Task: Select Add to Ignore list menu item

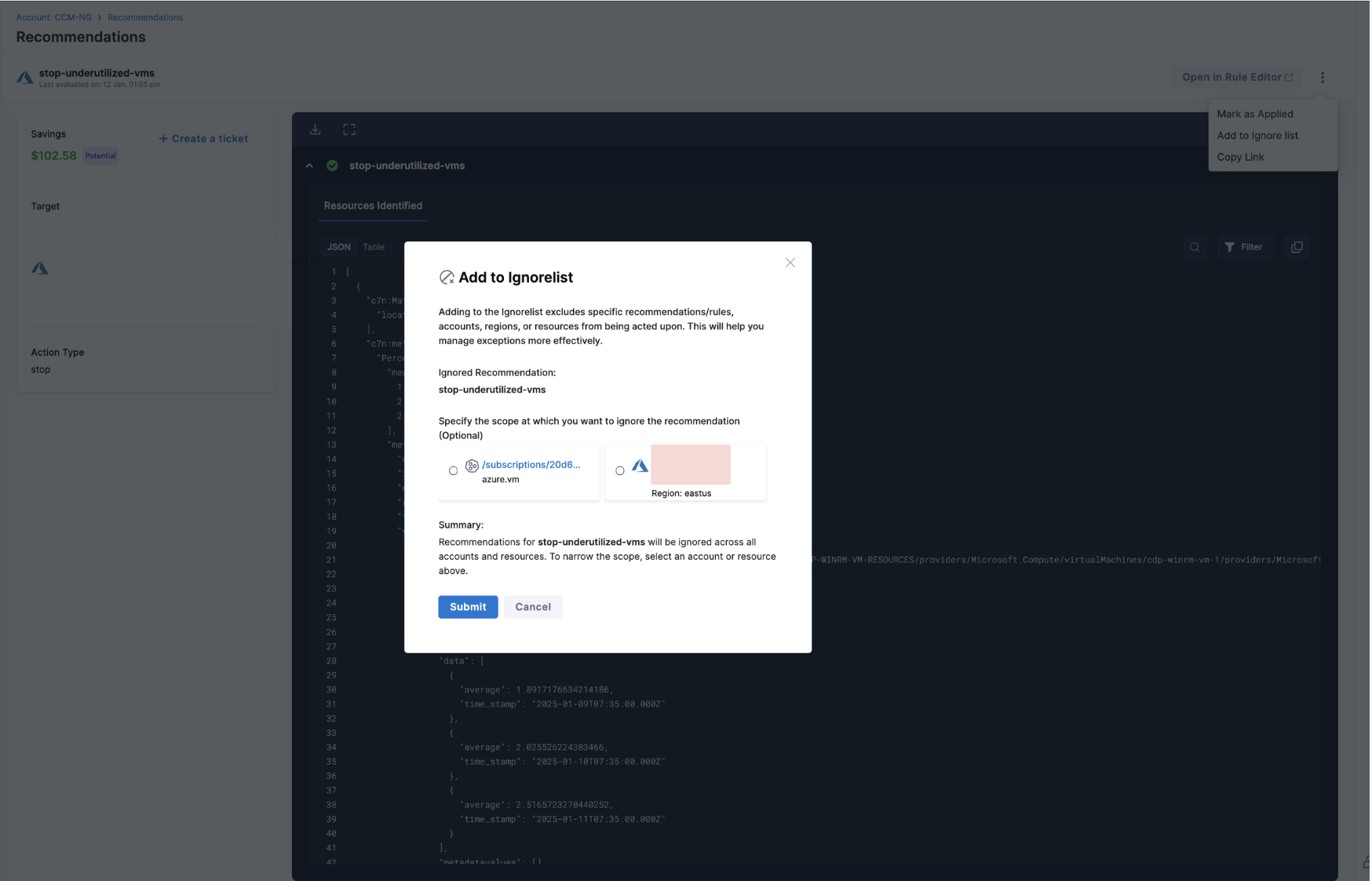Action: (1257, 136)
